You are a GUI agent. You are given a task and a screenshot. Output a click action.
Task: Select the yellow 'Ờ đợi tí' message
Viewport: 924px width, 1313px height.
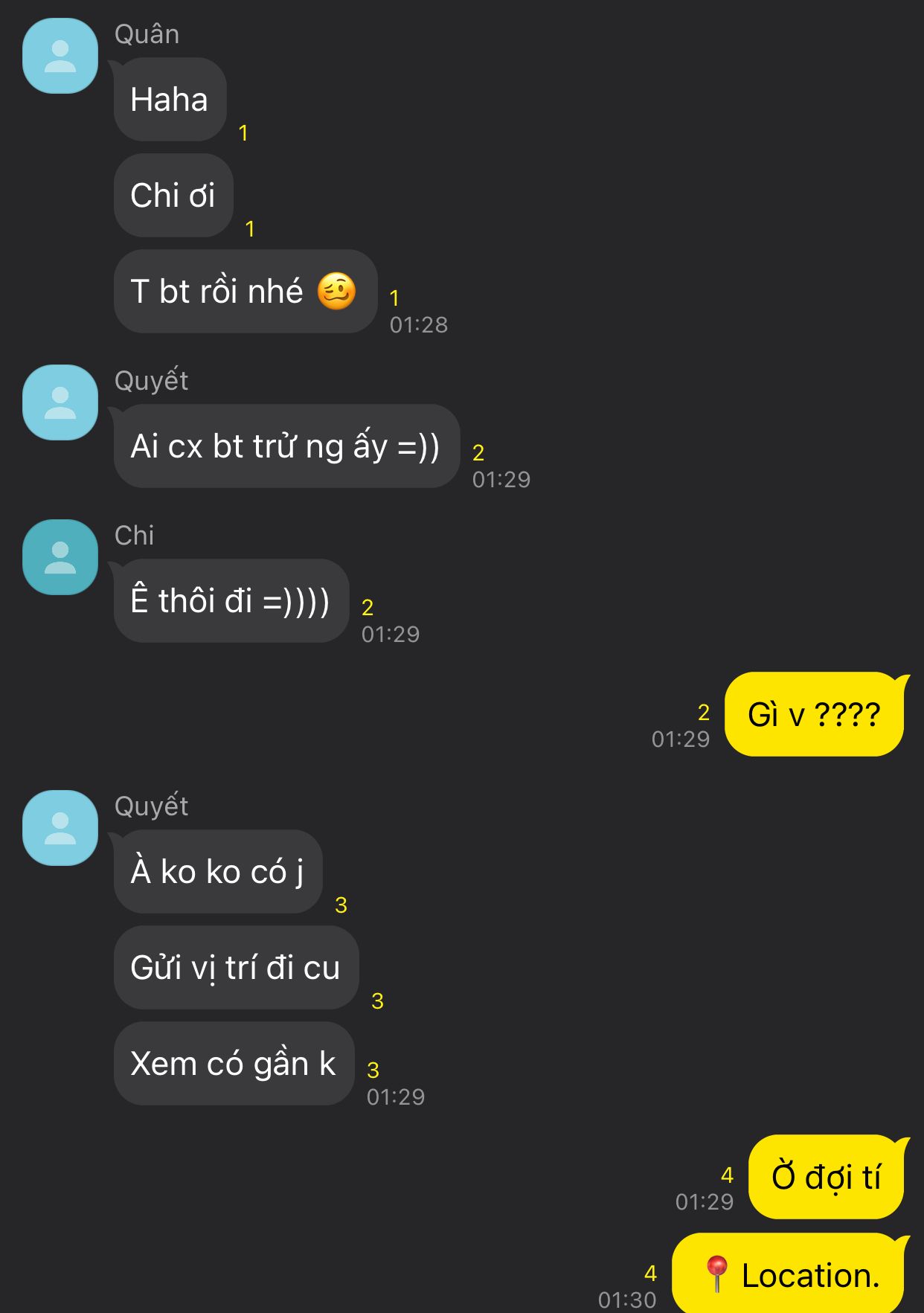pyautogui.click(x=827, y=1177)
